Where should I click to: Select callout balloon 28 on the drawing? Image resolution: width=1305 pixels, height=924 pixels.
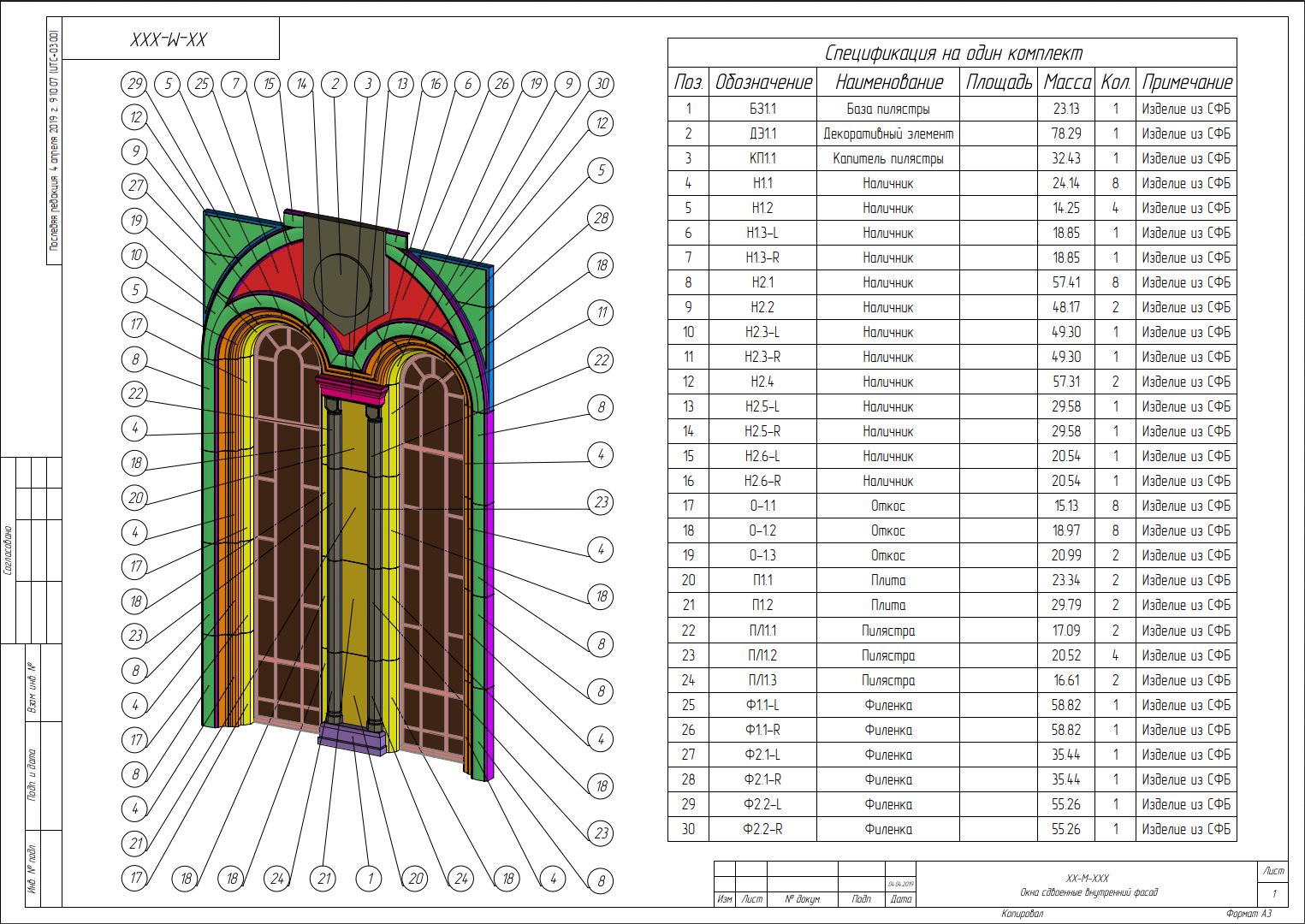click(602, 218)
